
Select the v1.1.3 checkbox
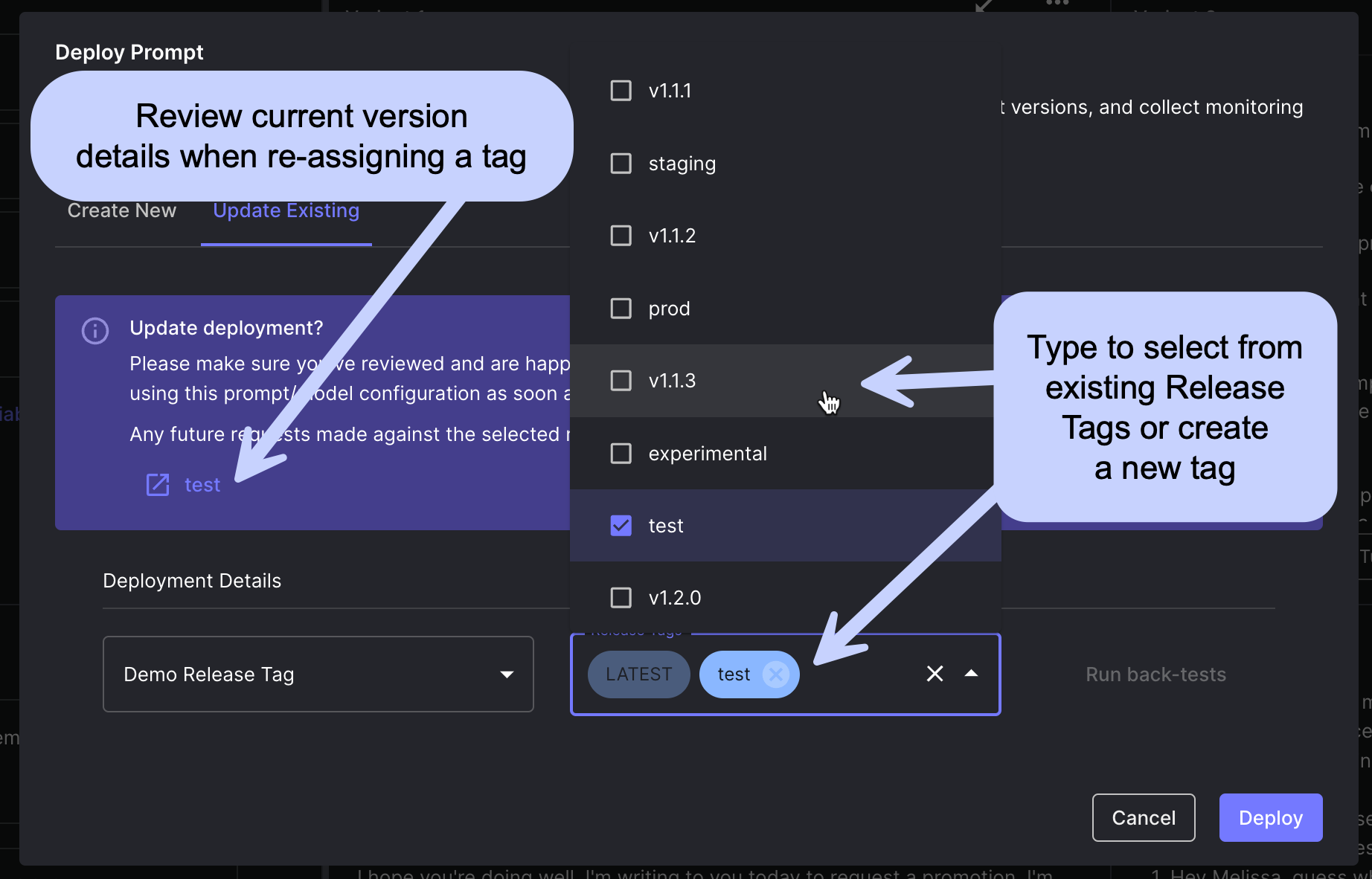click(621, 381)
